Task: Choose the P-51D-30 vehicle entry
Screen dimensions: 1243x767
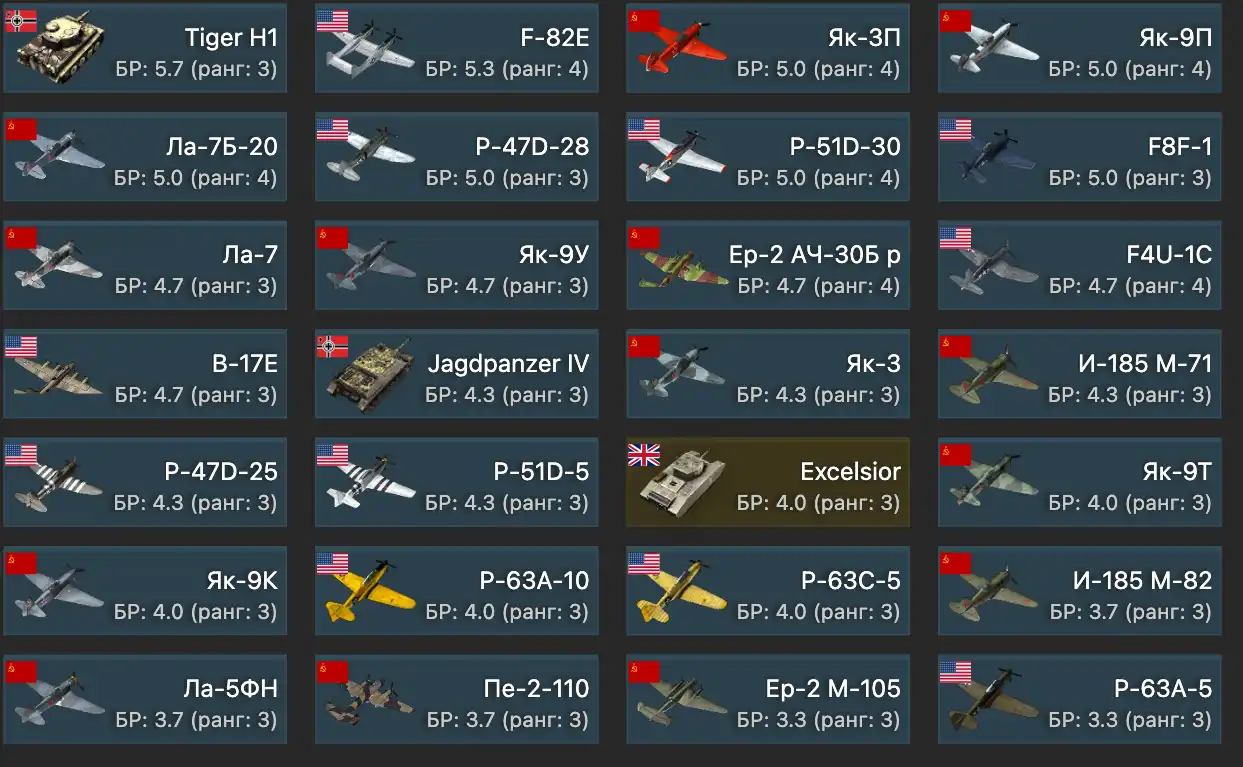Action: point(768,157)
